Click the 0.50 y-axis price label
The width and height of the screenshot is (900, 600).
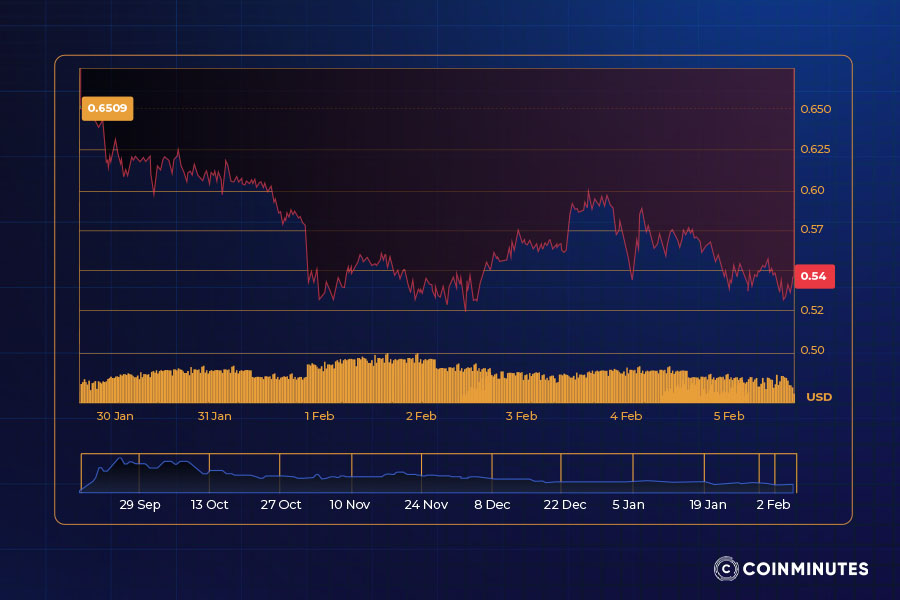pyautogui.click(x=812, y=350)
